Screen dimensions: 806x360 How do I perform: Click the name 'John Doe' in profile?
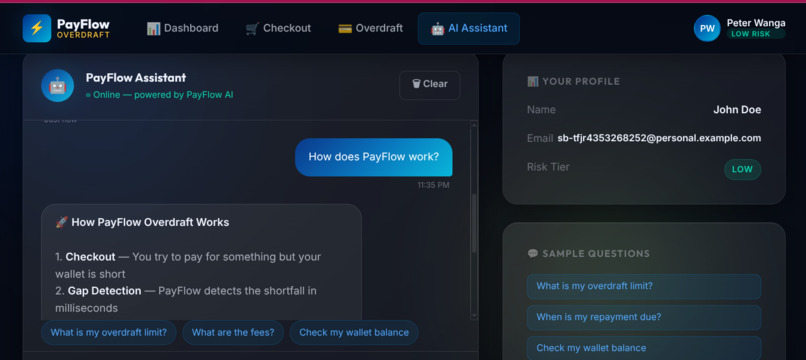coord(737,110)
